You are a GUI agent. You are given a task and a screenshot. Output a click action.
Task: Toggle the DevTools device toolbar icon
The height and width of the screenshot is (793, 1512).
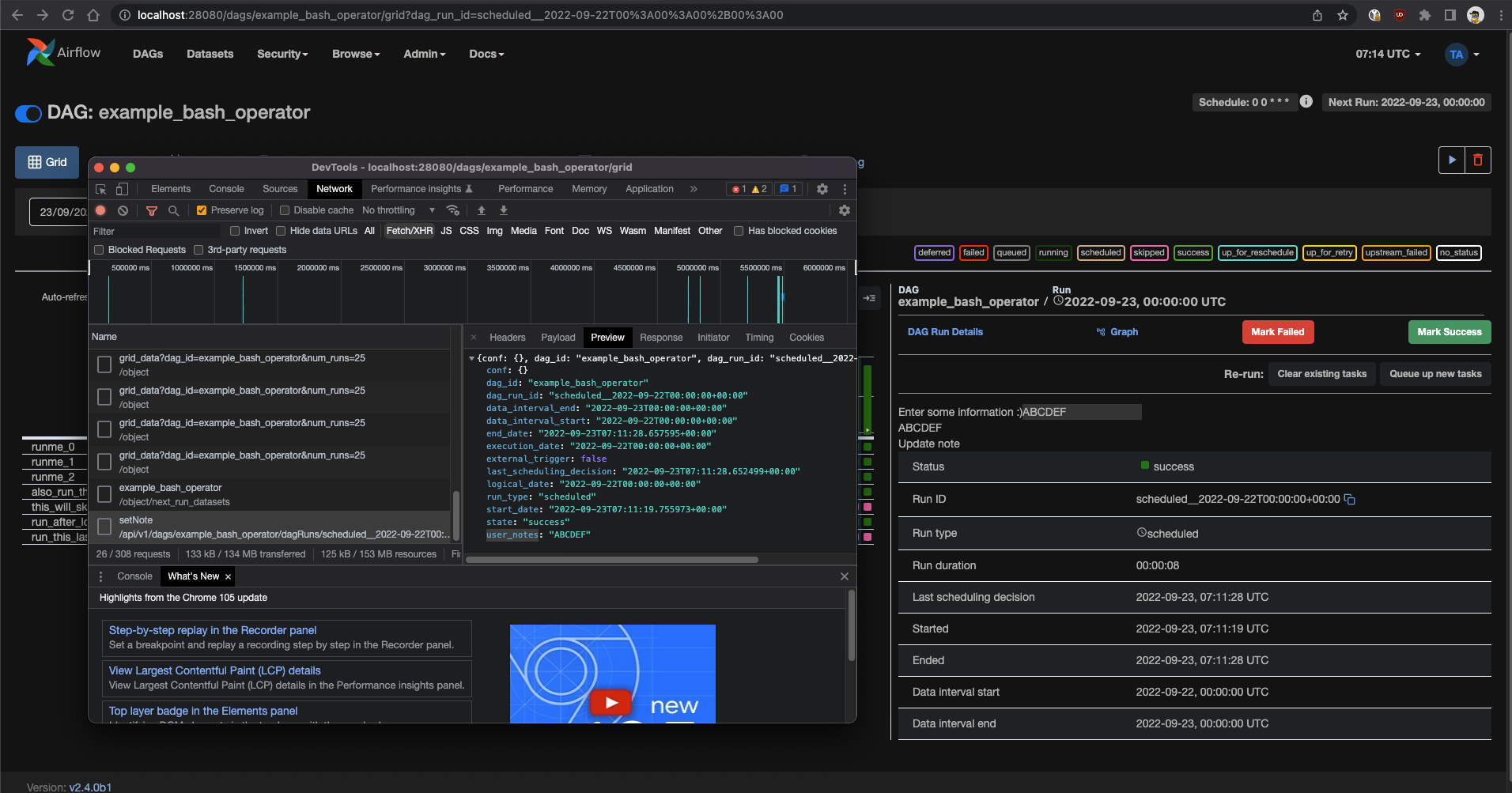point(122,189)
